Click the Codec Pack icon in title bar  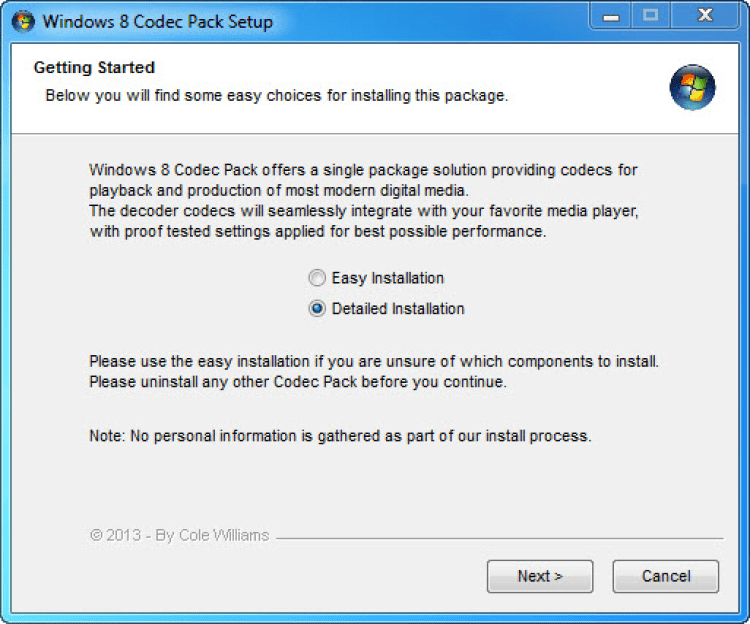click(22, 19)
